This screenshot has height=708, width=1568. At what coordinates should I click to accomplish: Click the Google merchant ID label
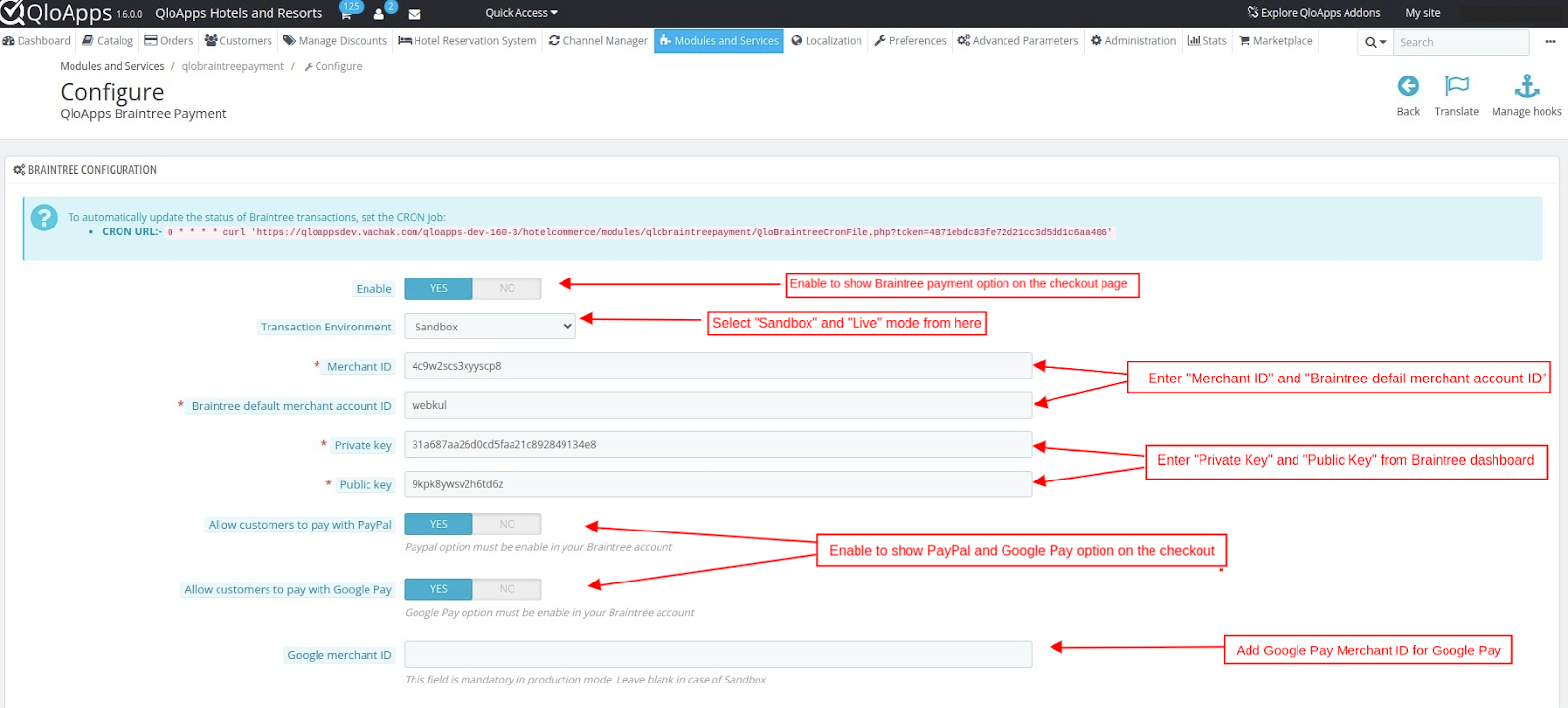339,655
